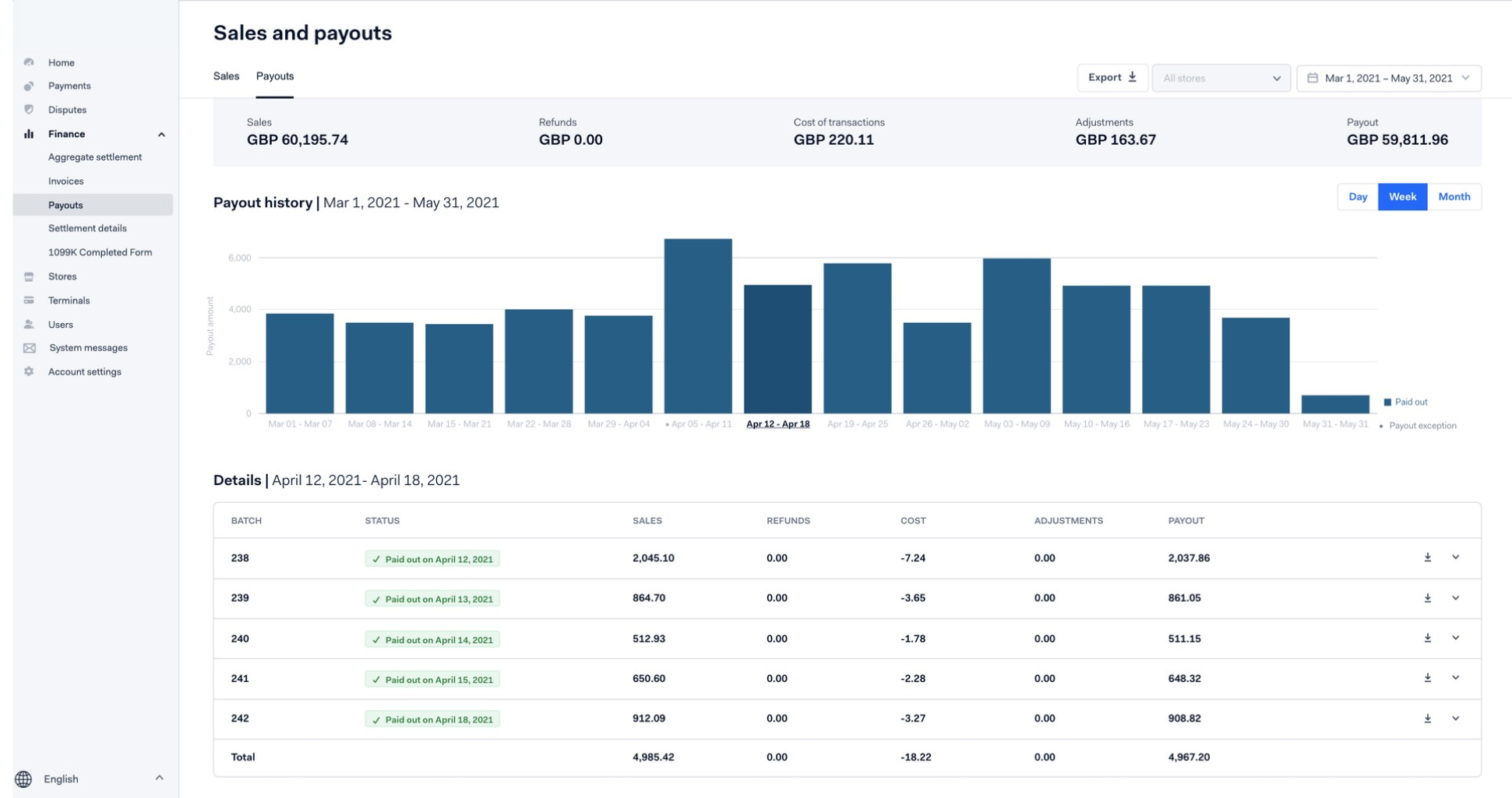The height and width of the screenshot is (798, 1512).
Task: Switch chart view to Month
Action: pos(1454,197)
